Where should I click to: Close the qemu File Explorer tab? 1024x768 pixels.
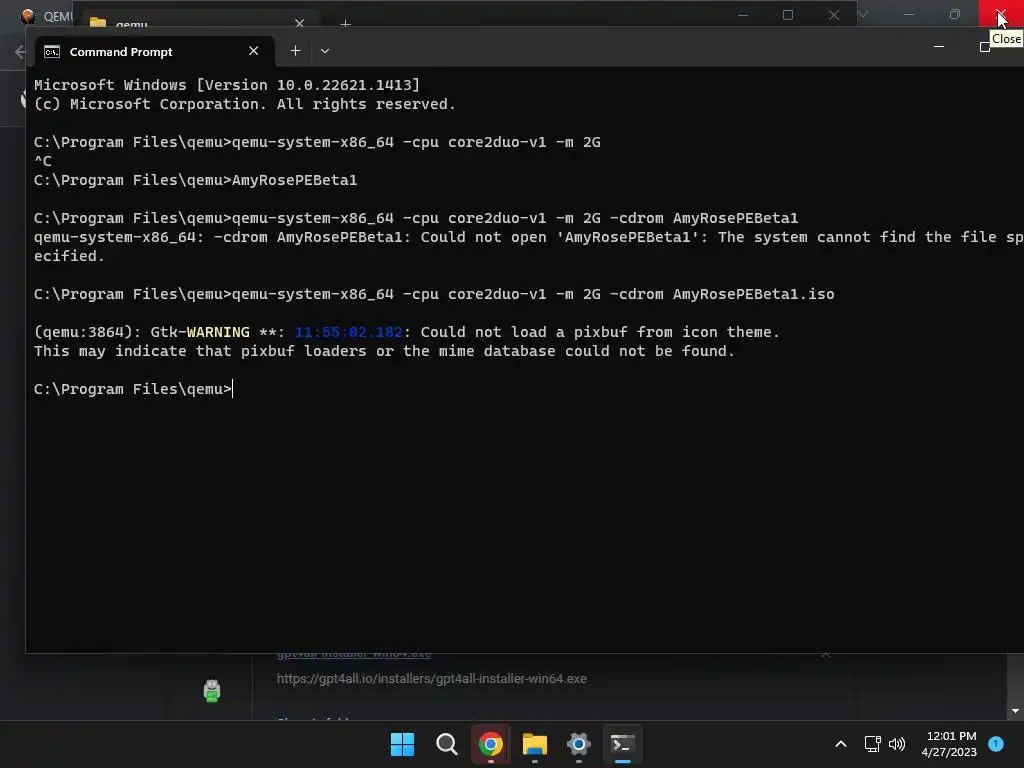[x=299, y=23]
